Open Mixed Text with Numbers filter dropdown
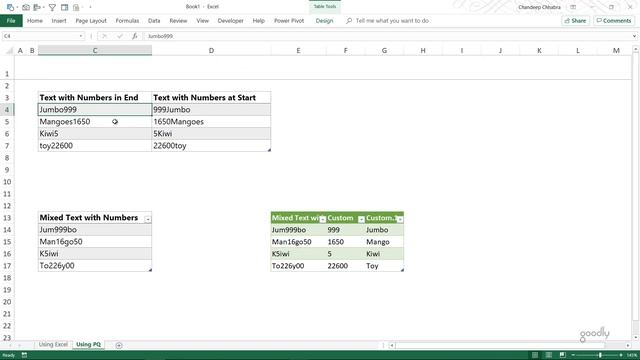 pyautogui.click(x=148, y=219)
